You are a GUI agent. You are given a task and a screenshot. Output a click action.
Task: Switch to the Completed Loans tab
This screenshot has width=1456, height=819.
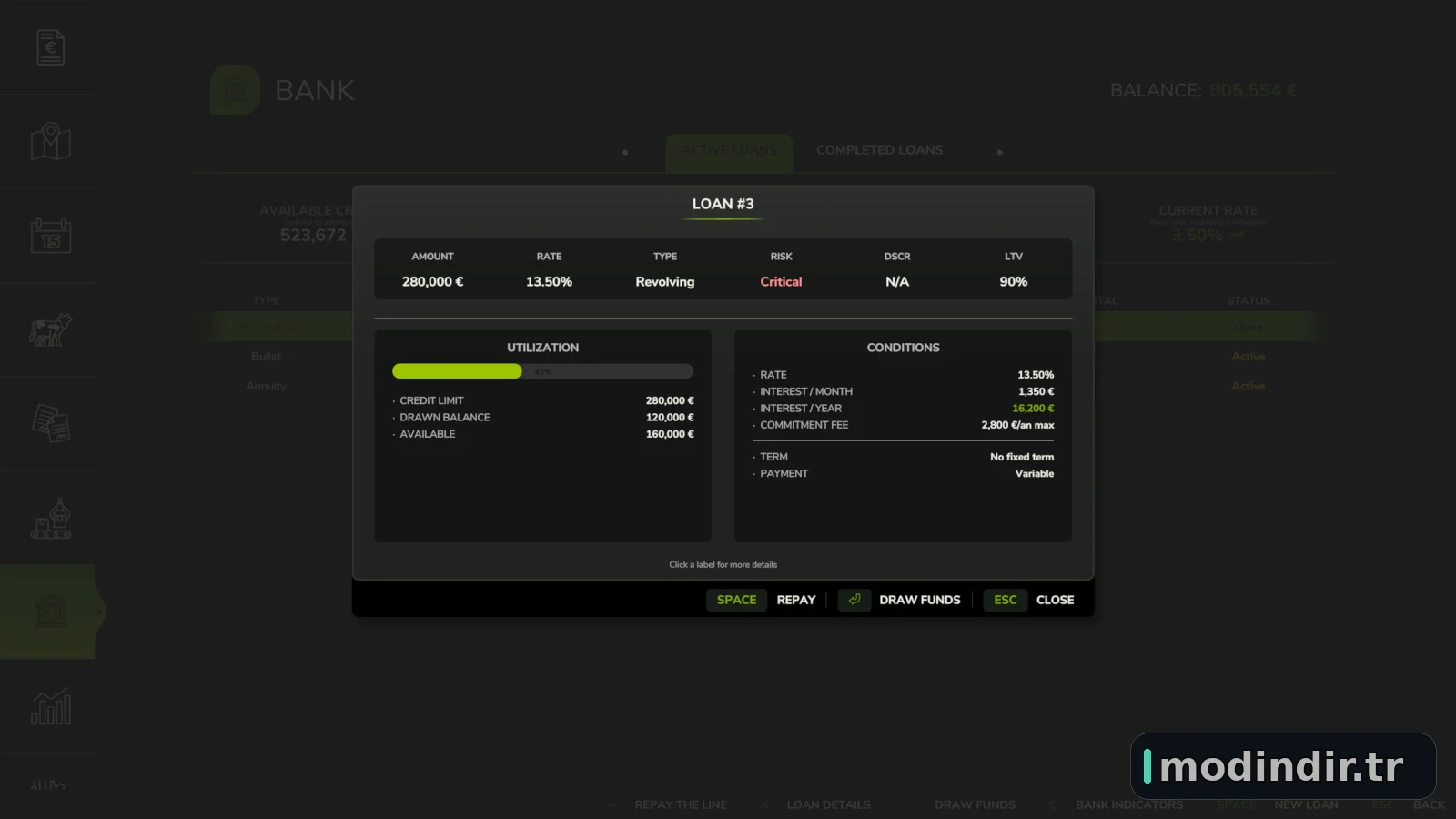pos(879,150)
